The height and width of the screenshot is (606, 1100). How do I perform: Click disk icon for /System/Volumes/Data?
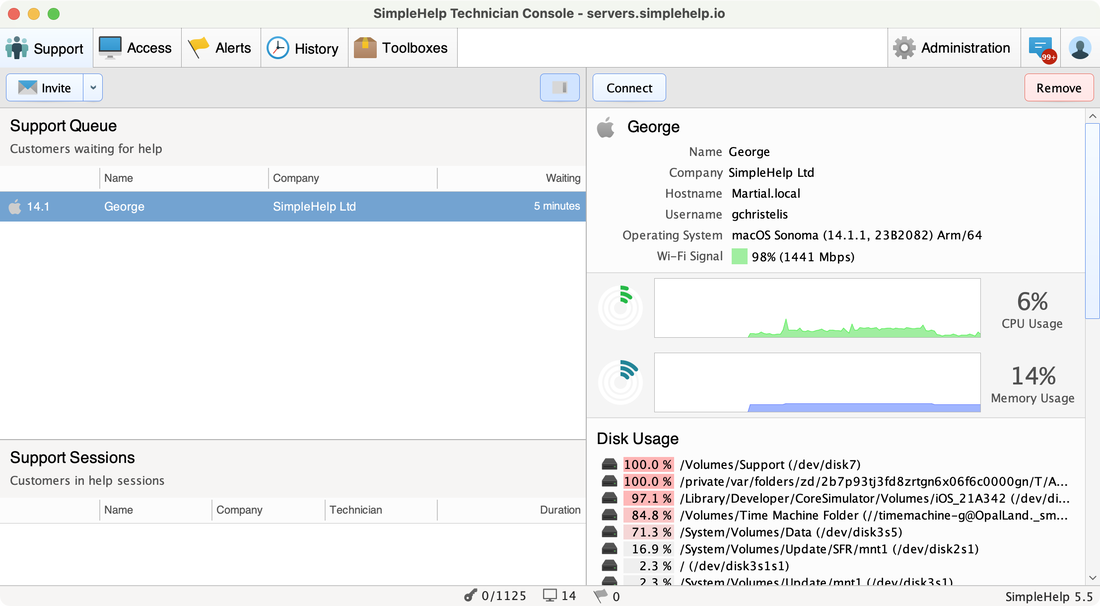[x=609, y=532]
